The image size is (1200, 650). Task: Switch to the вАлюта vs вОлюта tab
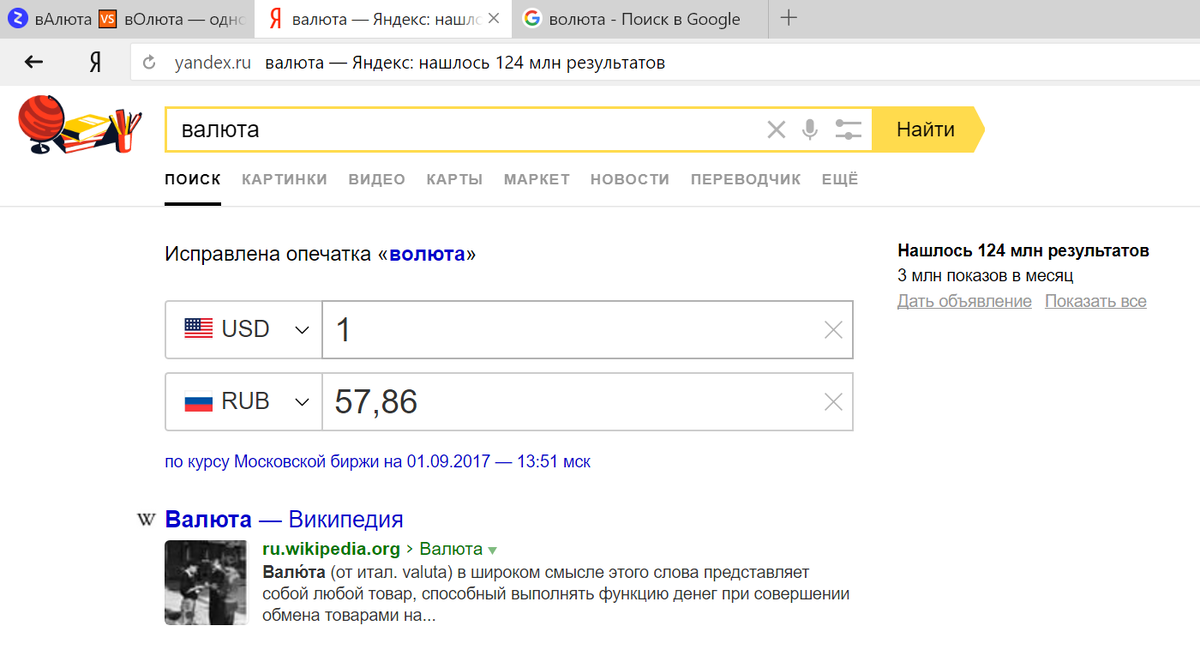pos(125,19)
